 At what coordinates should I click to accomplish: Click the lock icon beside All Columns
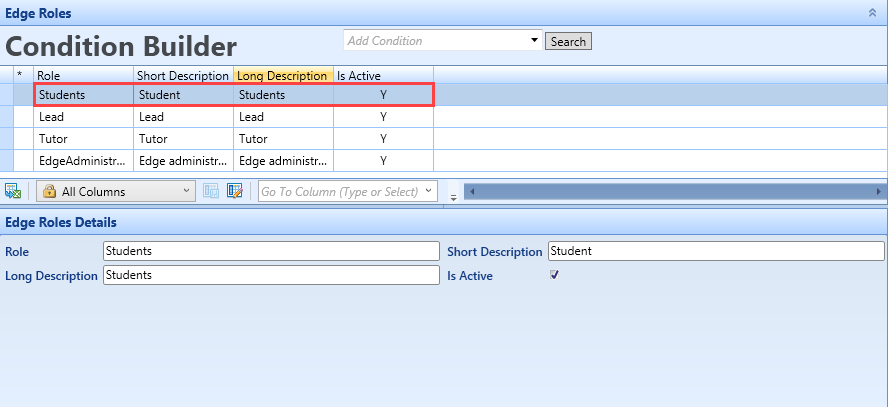click(x=49, y=191)
